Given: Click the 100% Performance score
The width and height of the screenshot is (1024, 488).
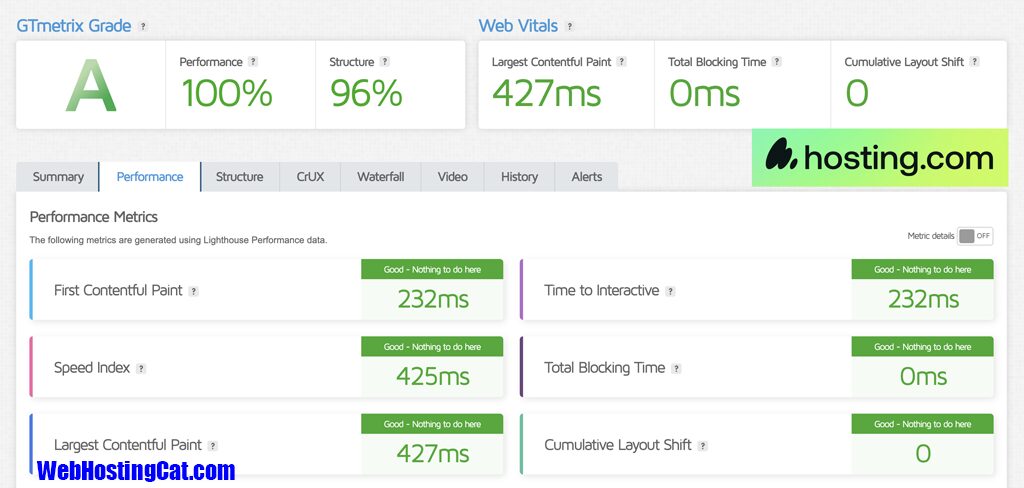Looking at the screenshot, I should click(227, 93).
